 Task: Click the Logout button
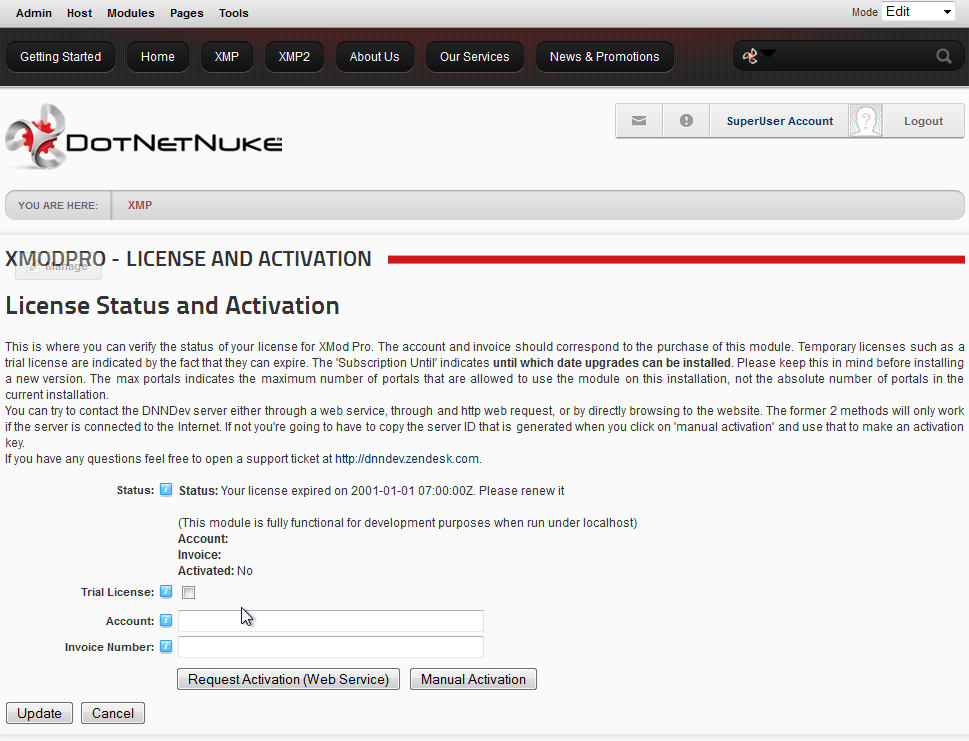(x=923, y=121)
